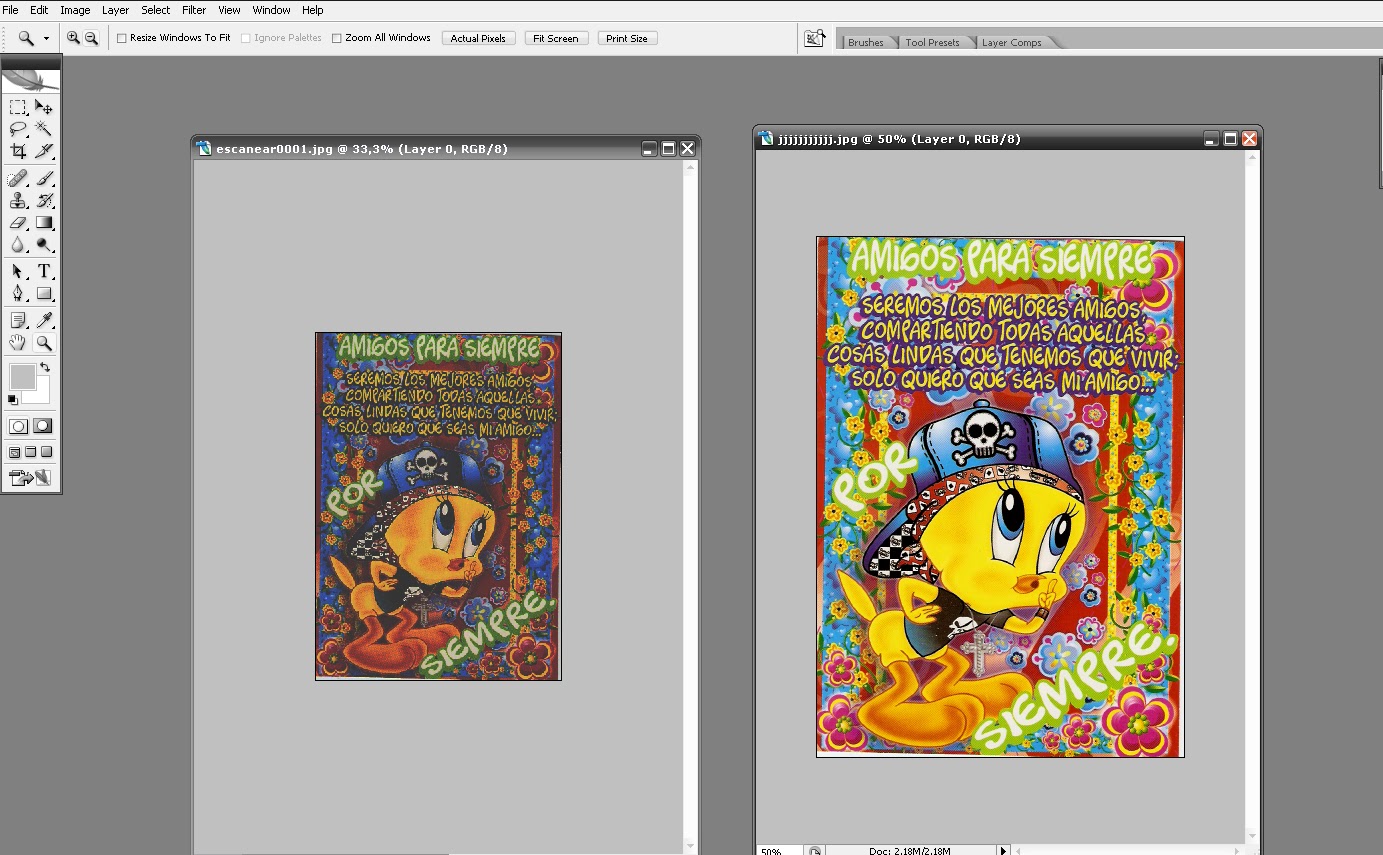The height and width of the screenshot is (855, 1383).
Task: Open the File Browser toggle icon
Action: pos(815,38)
